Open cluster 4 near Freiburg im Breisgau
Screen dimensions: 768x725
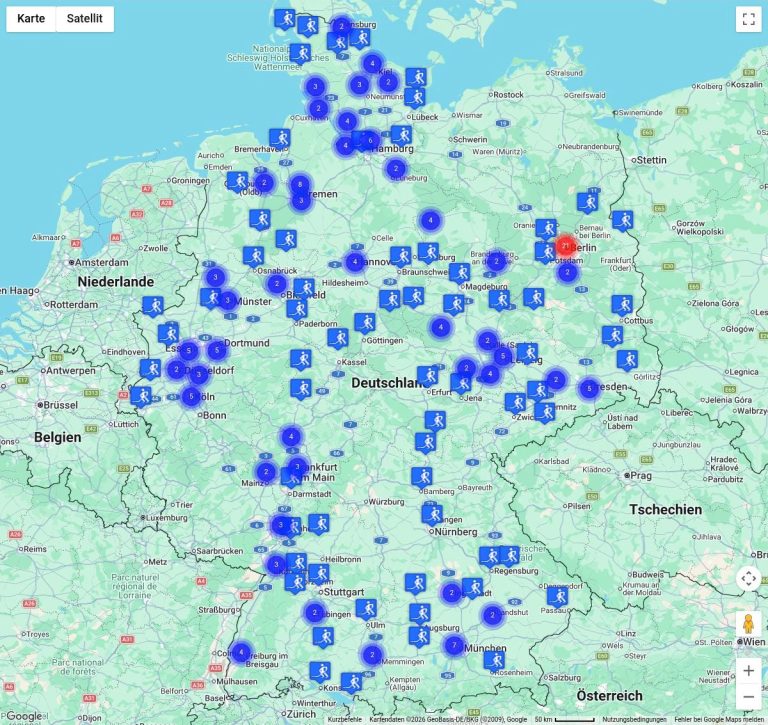[x=240, y=652]
